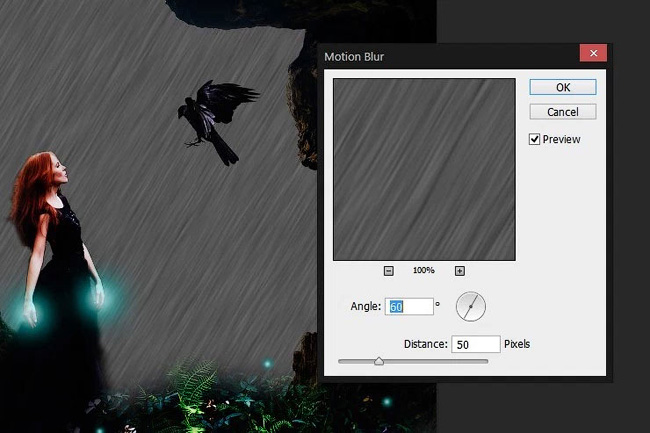Click the angle dial control
Image resolution: width=650 pixels, height=433 pixels.
(471, 307)
